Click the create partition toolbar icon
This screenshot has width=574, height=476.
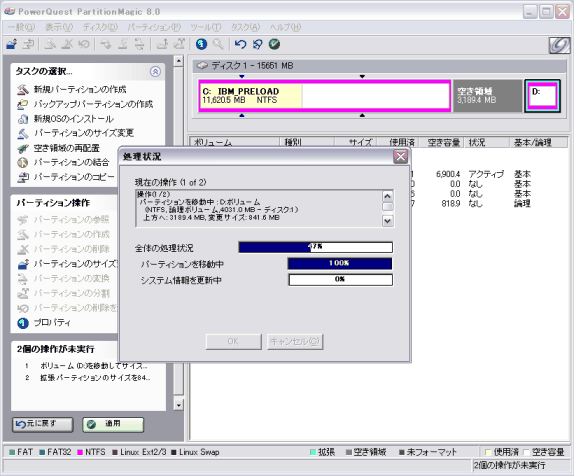50,44
